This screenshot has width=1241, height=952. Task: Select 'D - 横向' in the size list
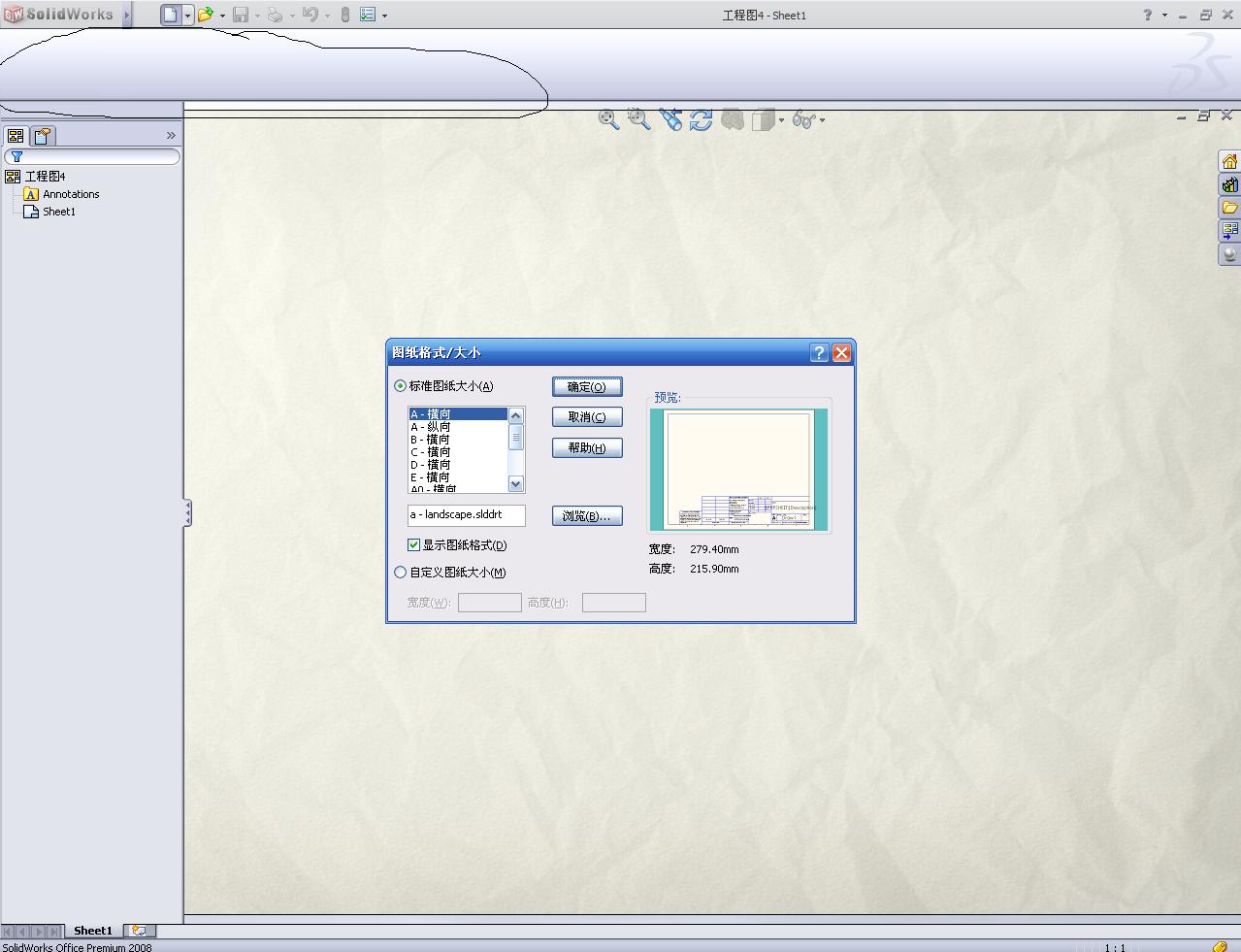458,465
